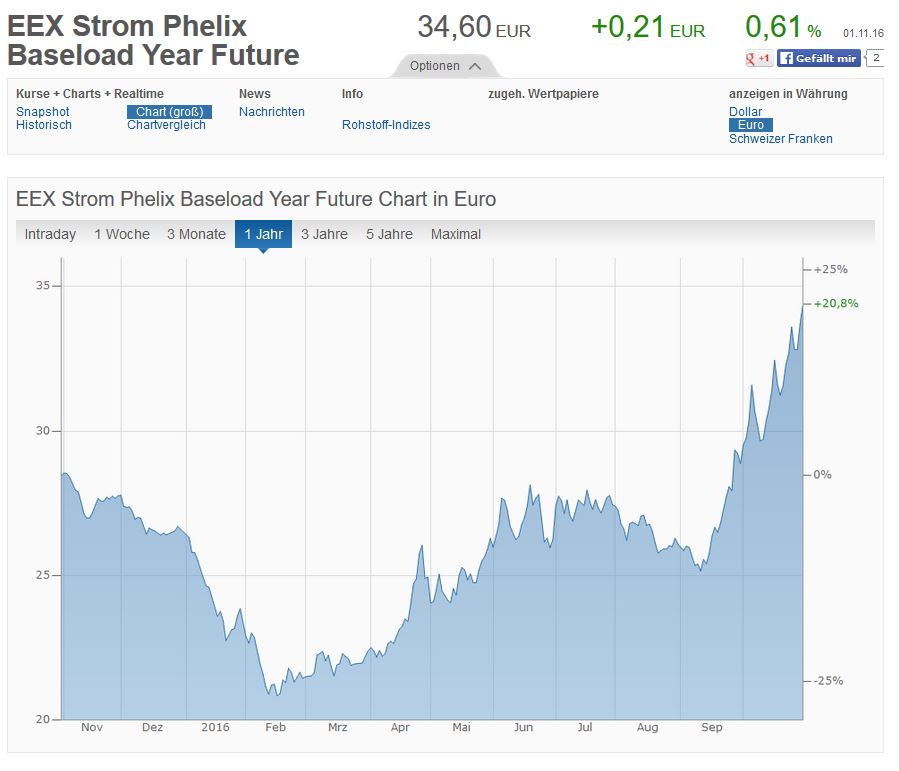Open Nachrichten news link
This screenshot has width=899, height=771.
tap(272, 112)
